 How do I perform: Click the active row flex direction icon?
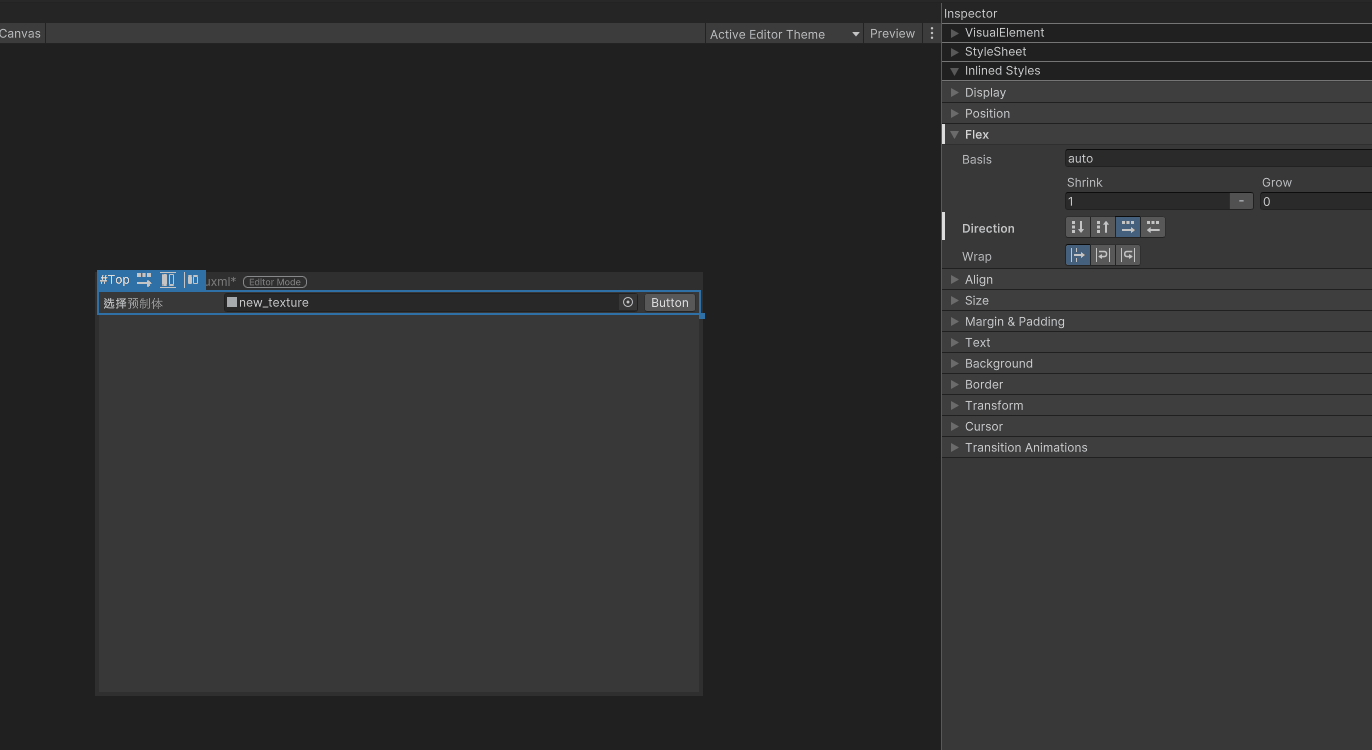pyautogui.click(x=1128, y=227)
